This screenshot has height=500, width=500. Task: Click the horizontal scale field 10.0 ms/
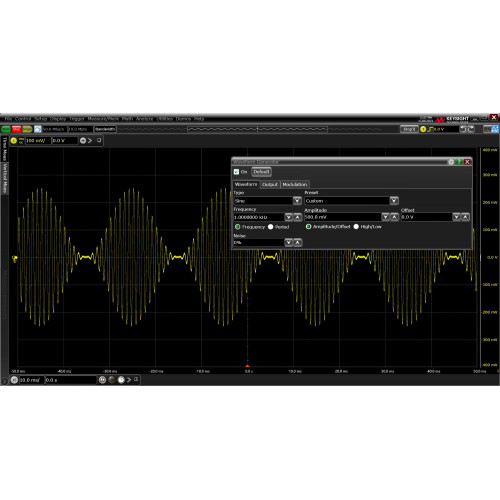coord(32,380)
